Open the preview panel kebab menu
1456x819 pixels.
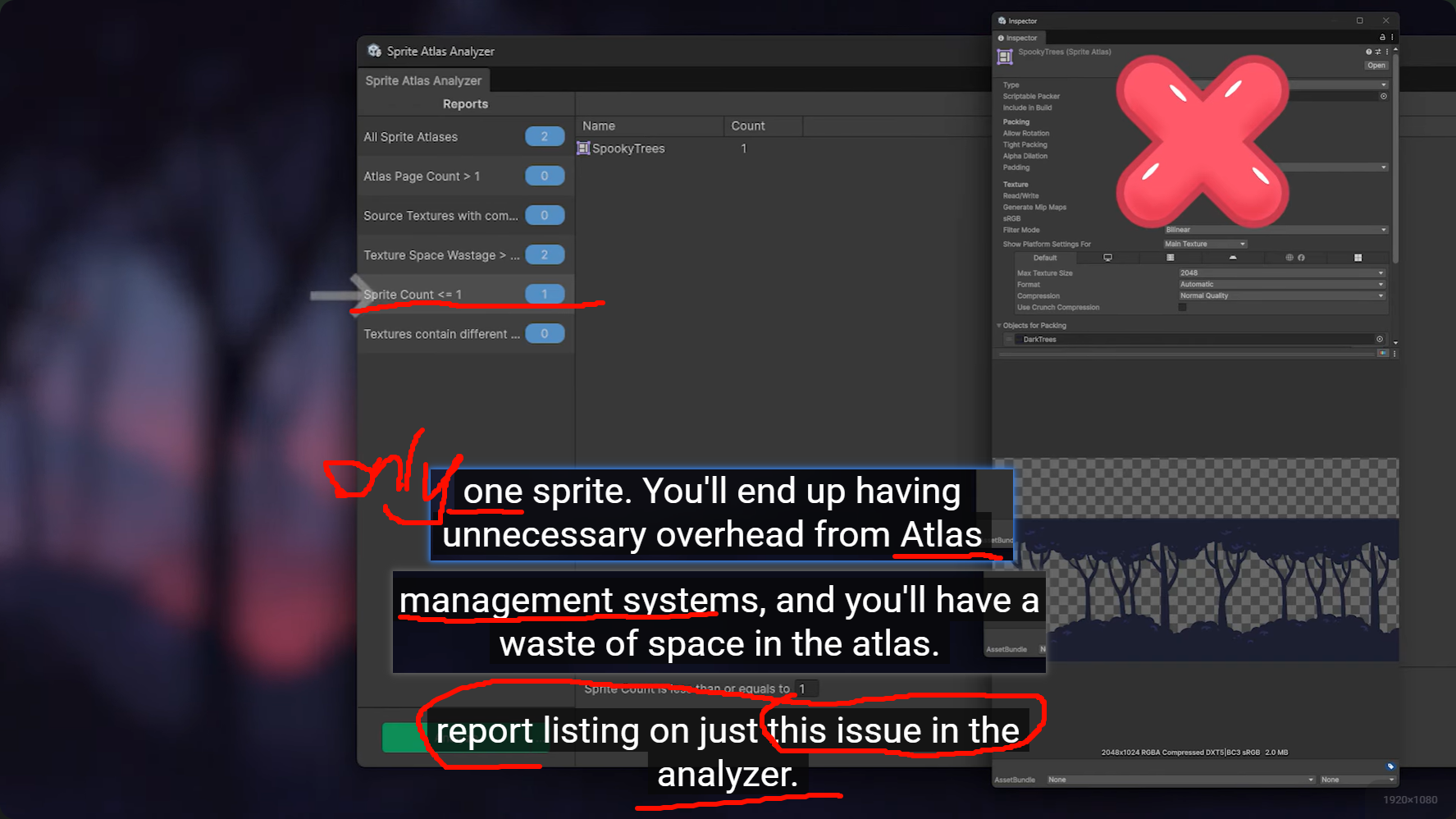click(x=1394, y=354)
